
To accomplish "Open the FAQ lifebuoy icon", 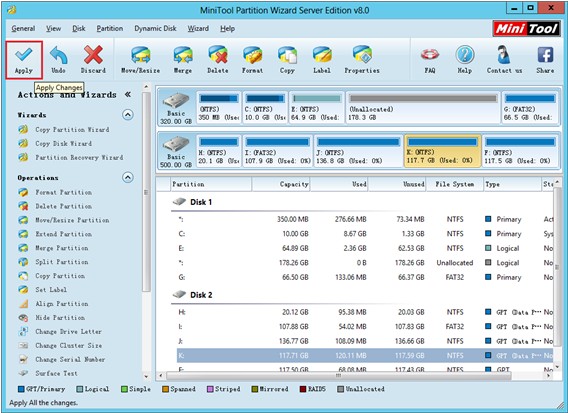I will pyautogui.click(x=430, y=55).
